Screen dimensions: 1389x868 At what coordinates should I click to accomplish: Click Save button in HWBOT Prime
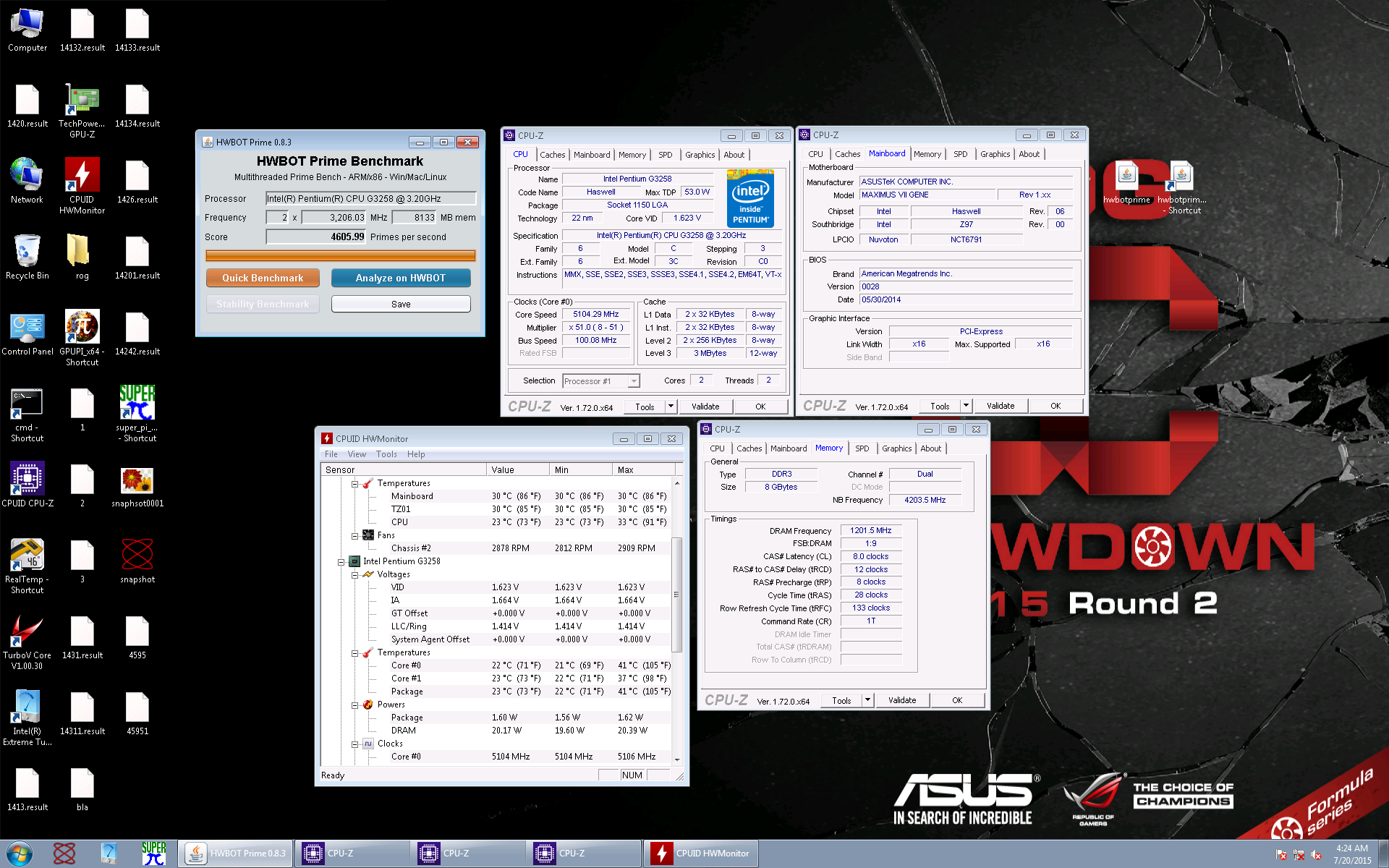(401, 304)
